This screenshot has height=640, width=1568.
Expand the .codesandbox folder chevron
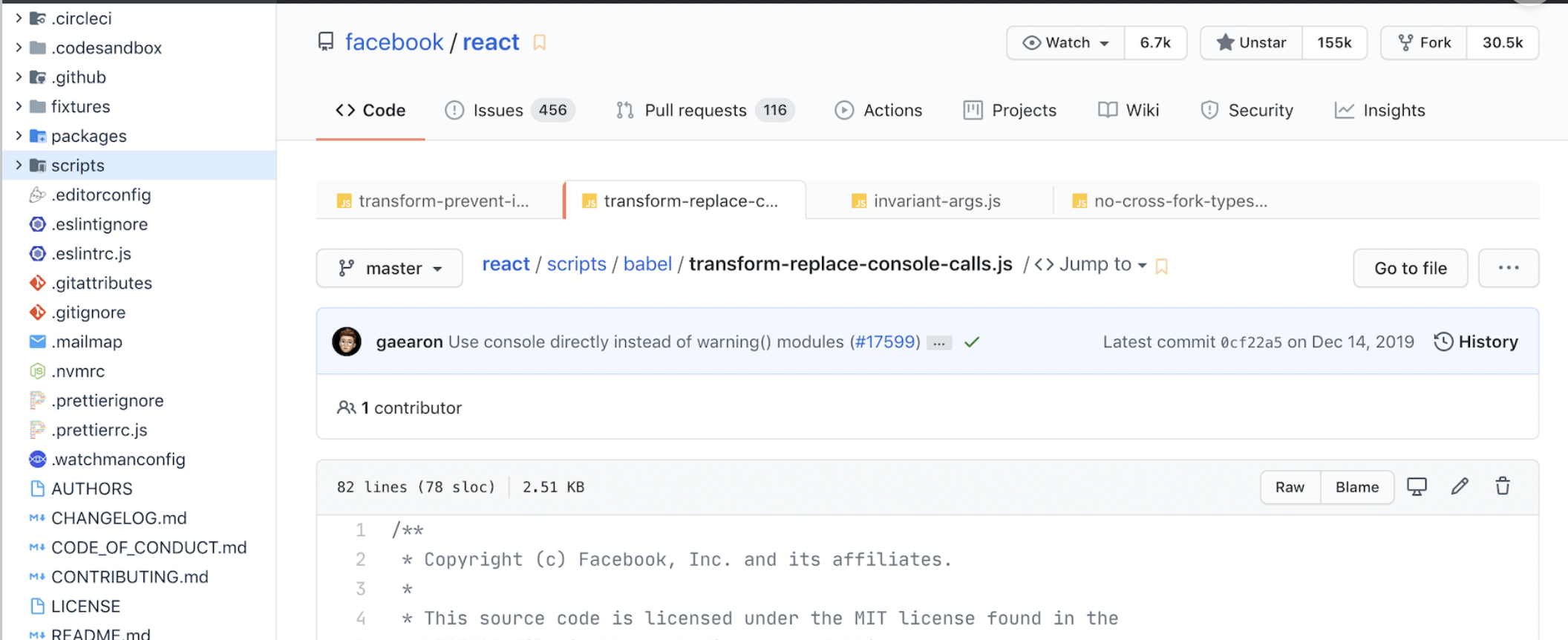pos(19,48)
